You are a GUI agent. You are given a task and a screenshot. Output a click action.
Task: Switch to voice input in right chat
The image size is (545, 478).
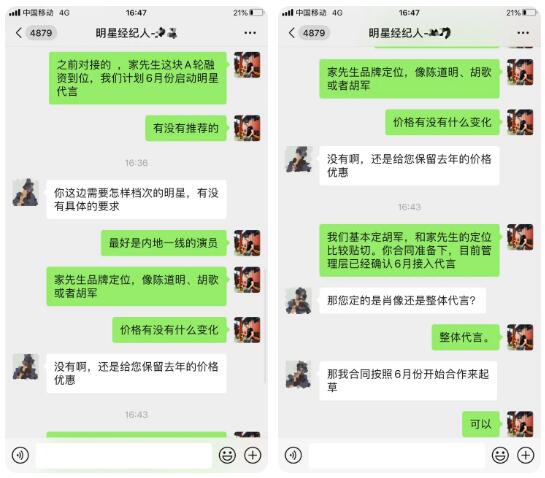[x=293, y=455]
